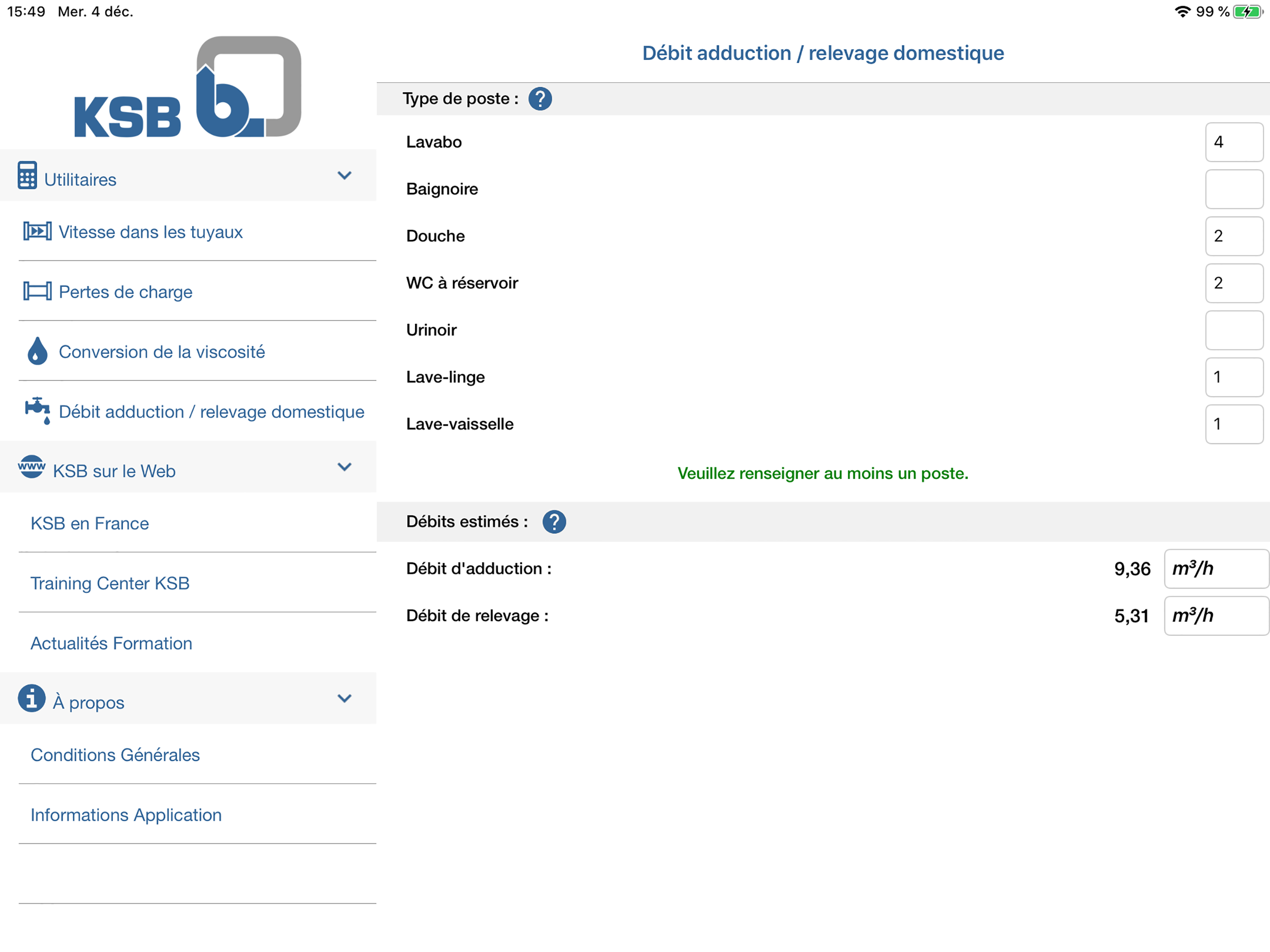Image resolution: width=1270 pixels, height=952 pixels.
Task: Tap the battery status icon
Action: click(x=1248, y=12)
